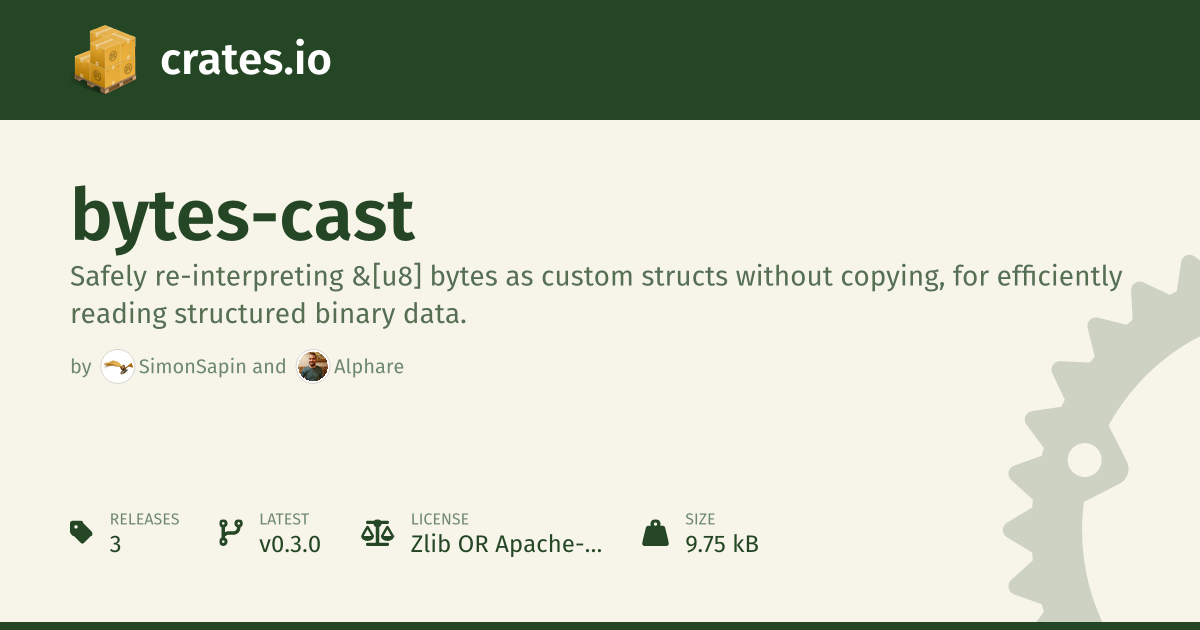Open the bytes-cast crate title
1200x630 pixels.
[242, 215]
